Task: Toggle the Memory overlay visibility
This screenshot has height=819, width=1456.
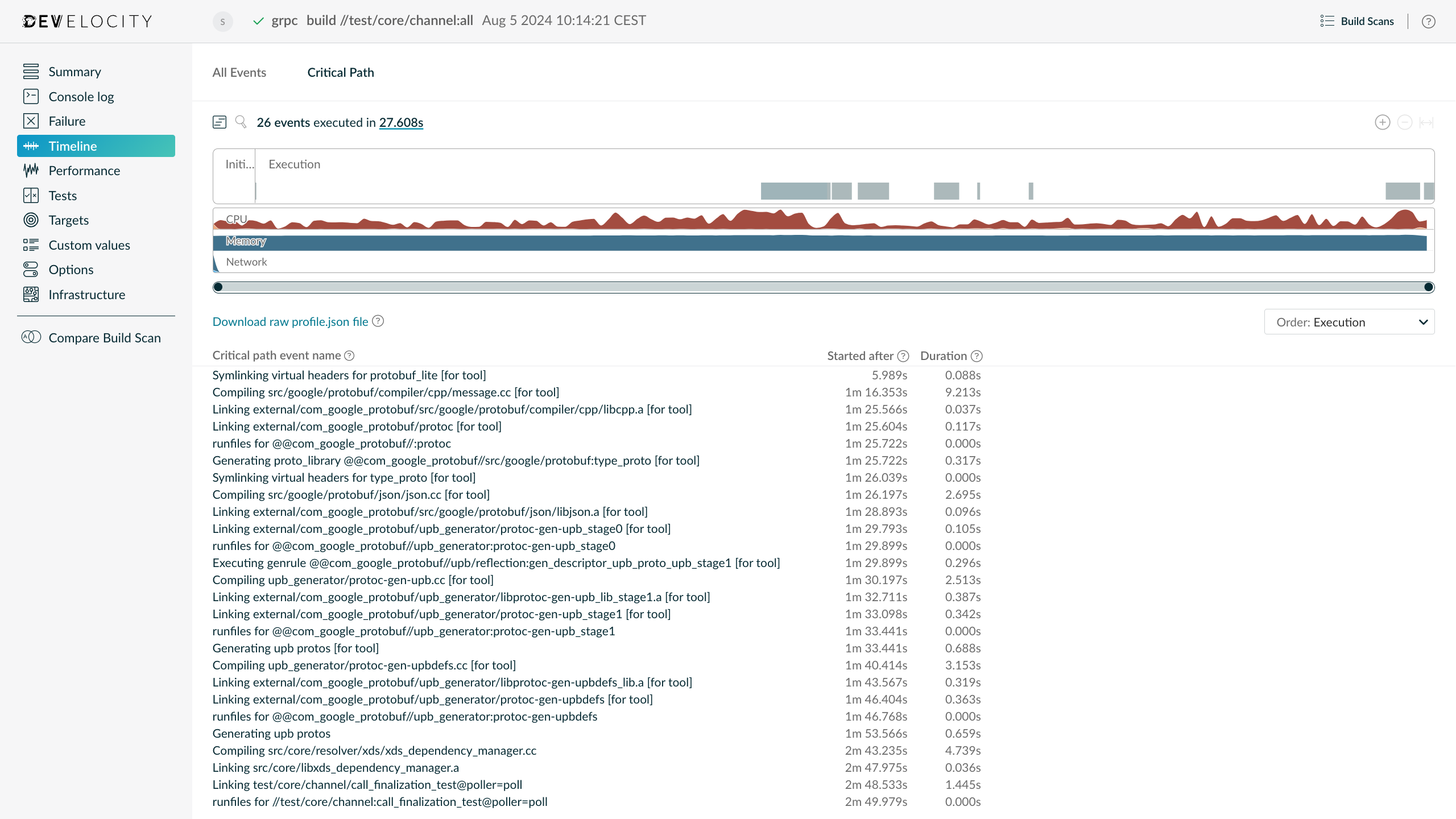Action: pos(246,241)
